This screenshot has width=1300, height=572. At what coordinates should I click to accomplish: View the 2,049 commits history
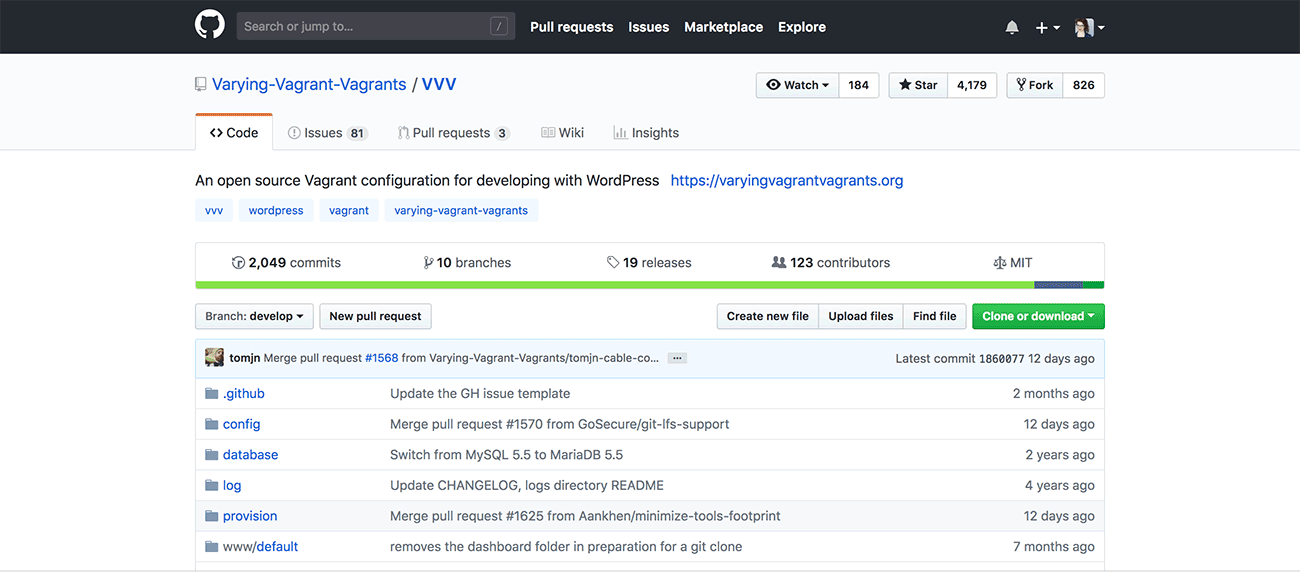286,263
